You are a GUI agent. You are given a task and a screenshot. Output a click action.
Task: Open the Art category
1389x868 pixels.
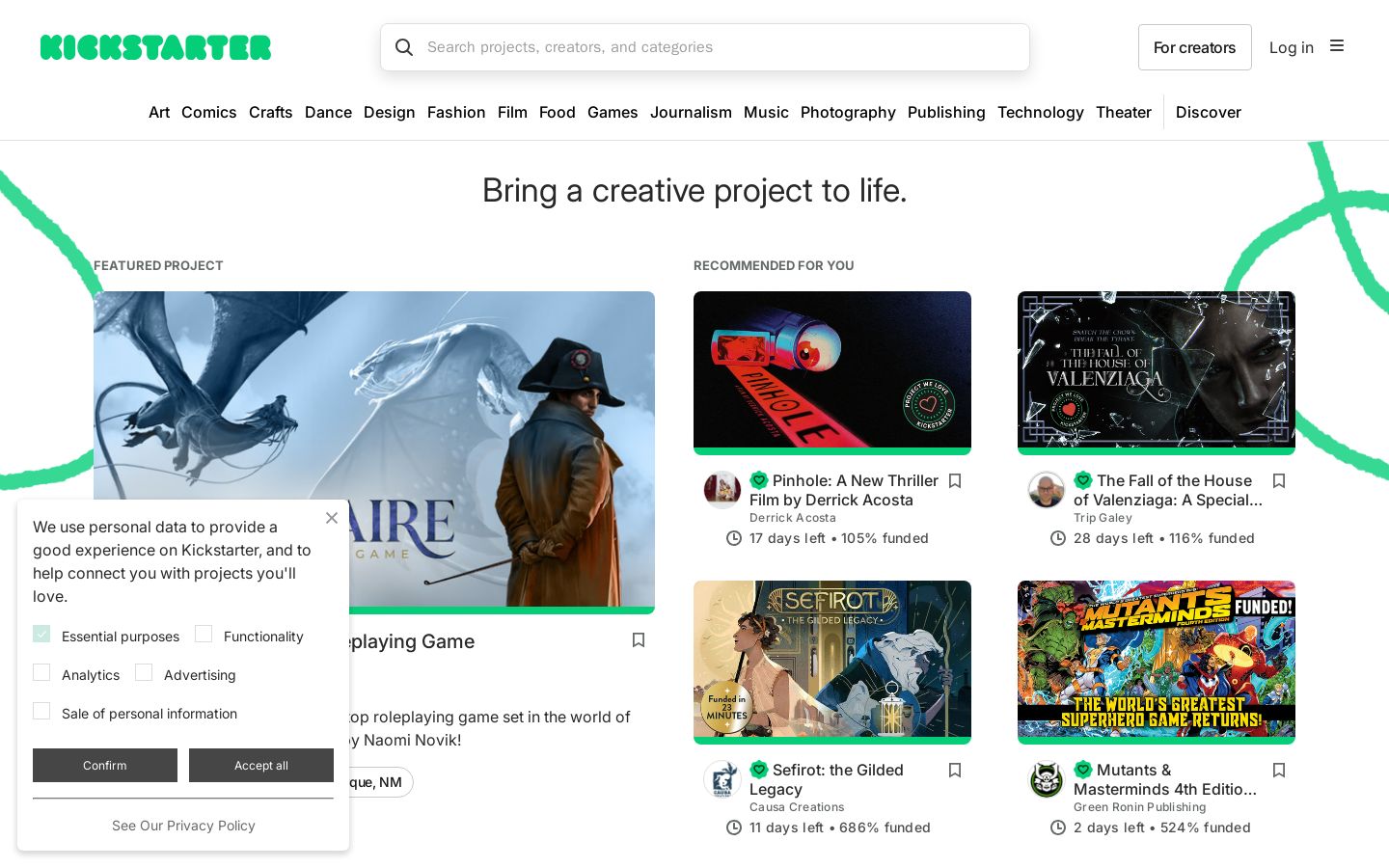tap(159, 112)
